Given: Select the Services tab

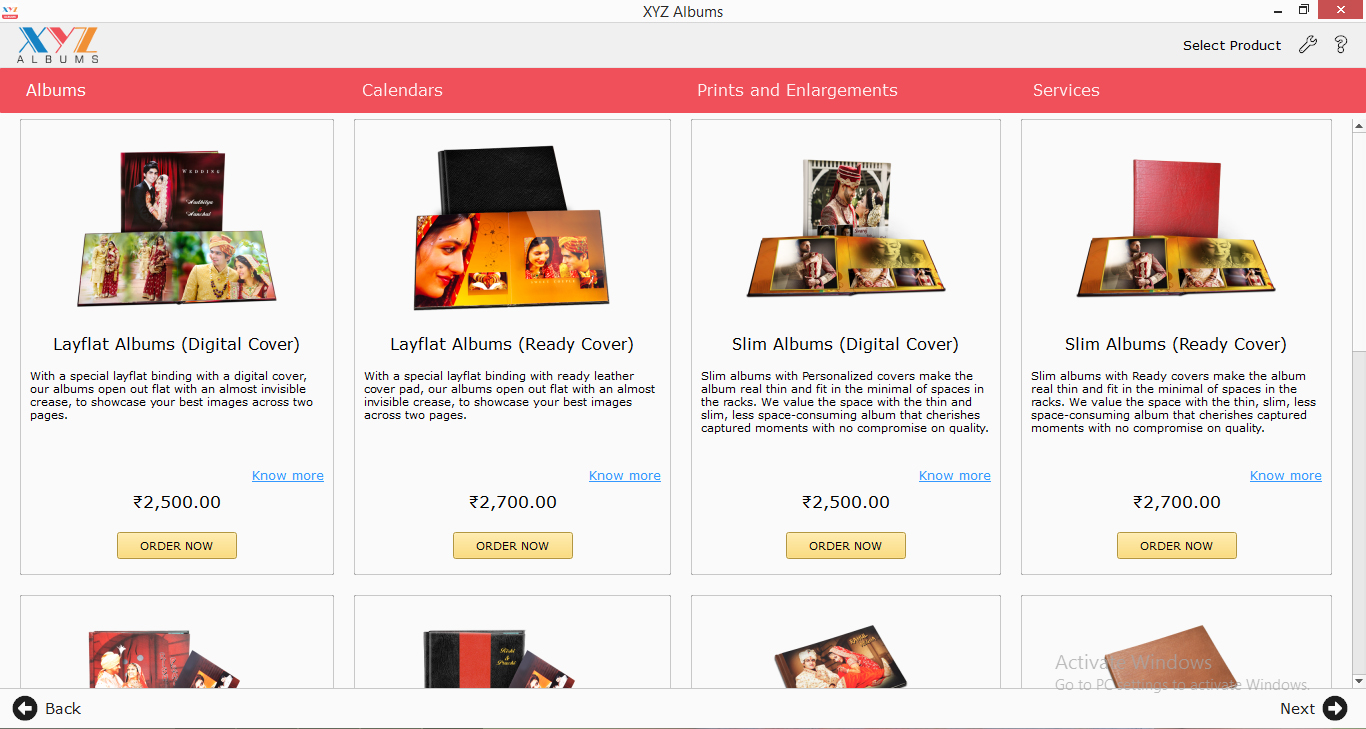Looking at the screenshot, I should click(x=1066, y=90).
